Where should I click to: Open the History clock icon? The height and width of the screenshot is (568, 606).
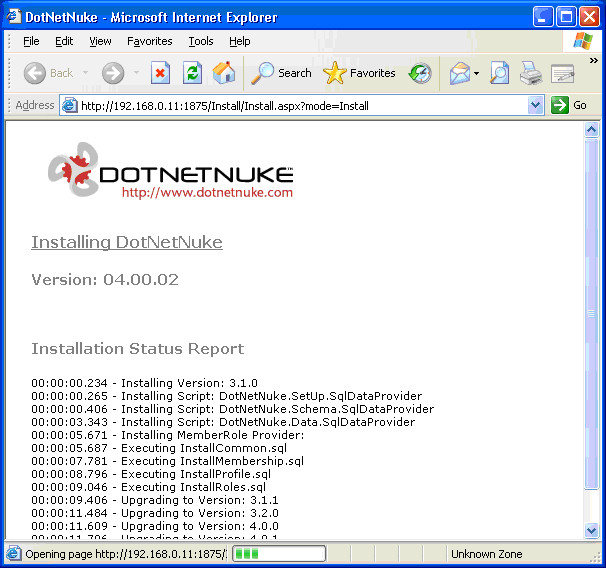(420, 73)
